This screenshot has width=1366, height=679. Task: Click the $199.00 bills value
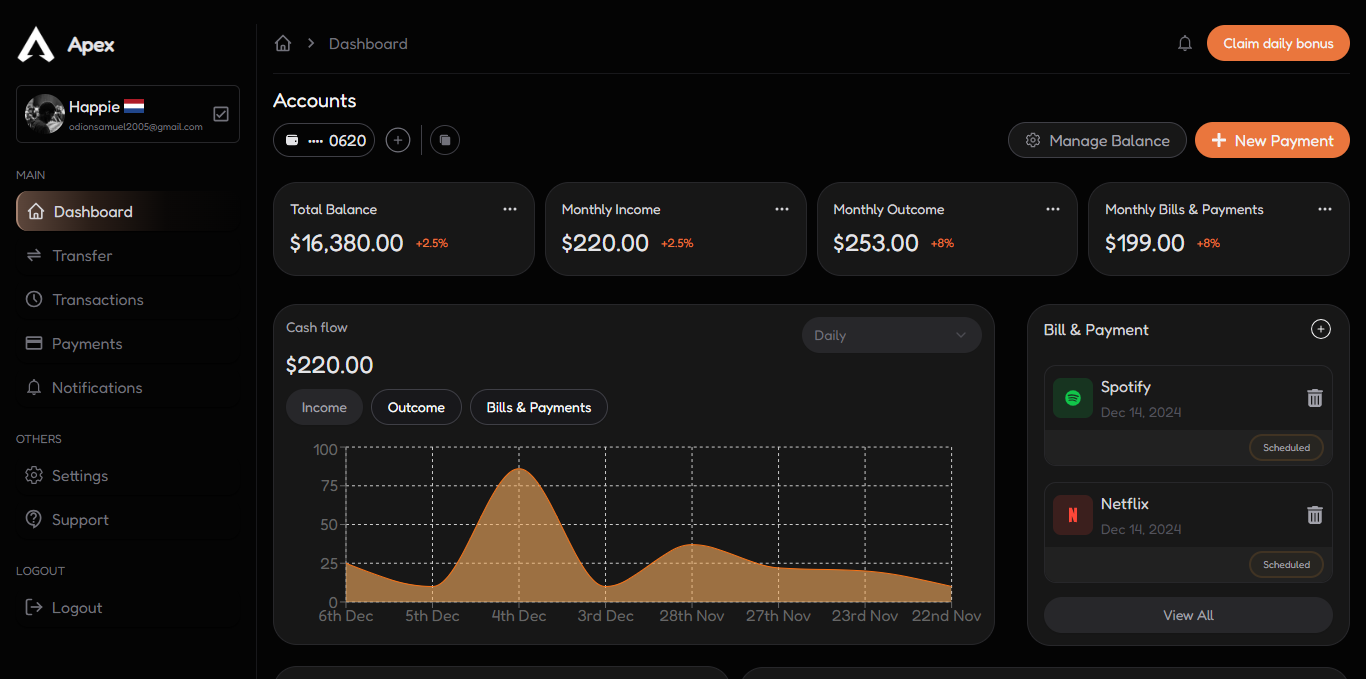(1145, 243)
